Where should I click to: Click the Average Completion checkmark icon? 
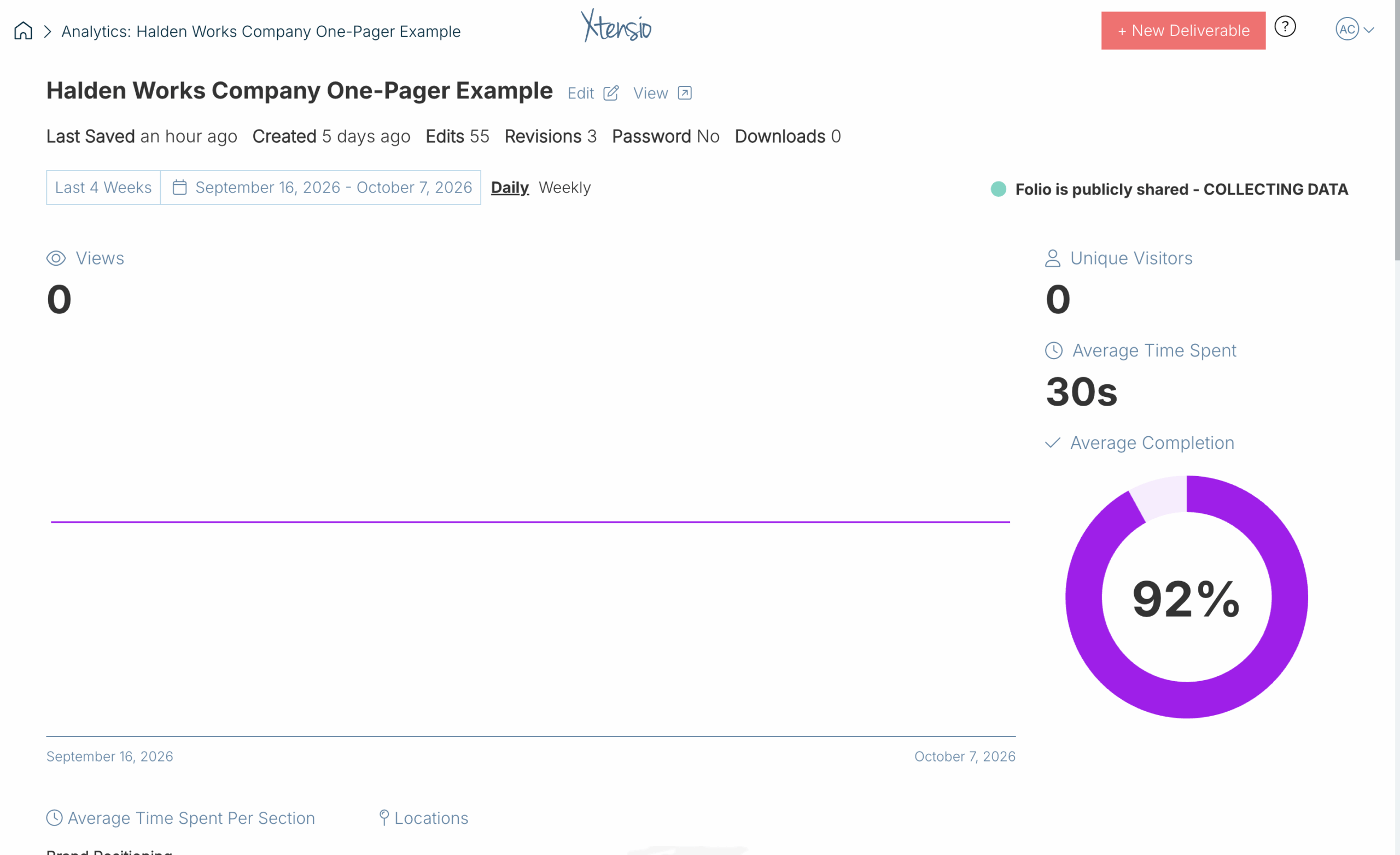click(1052, 443)
